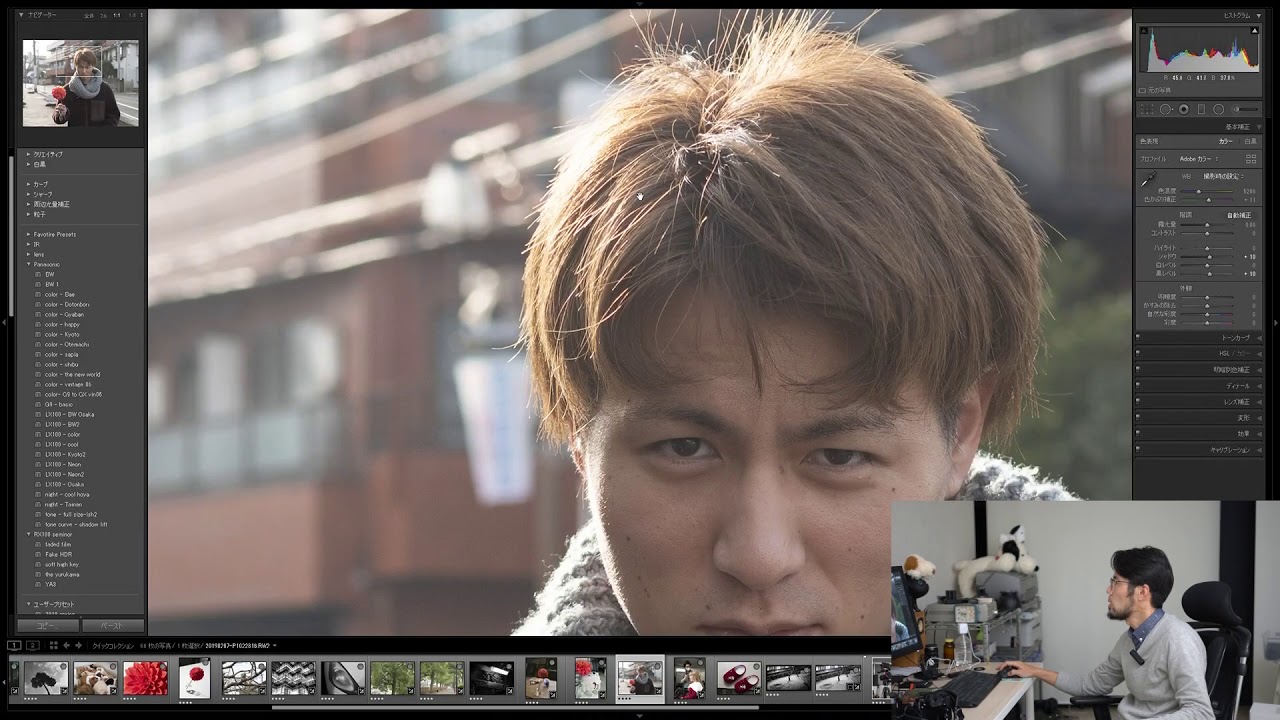
Task: Switch to main window display 1
Action: point(14,645)
